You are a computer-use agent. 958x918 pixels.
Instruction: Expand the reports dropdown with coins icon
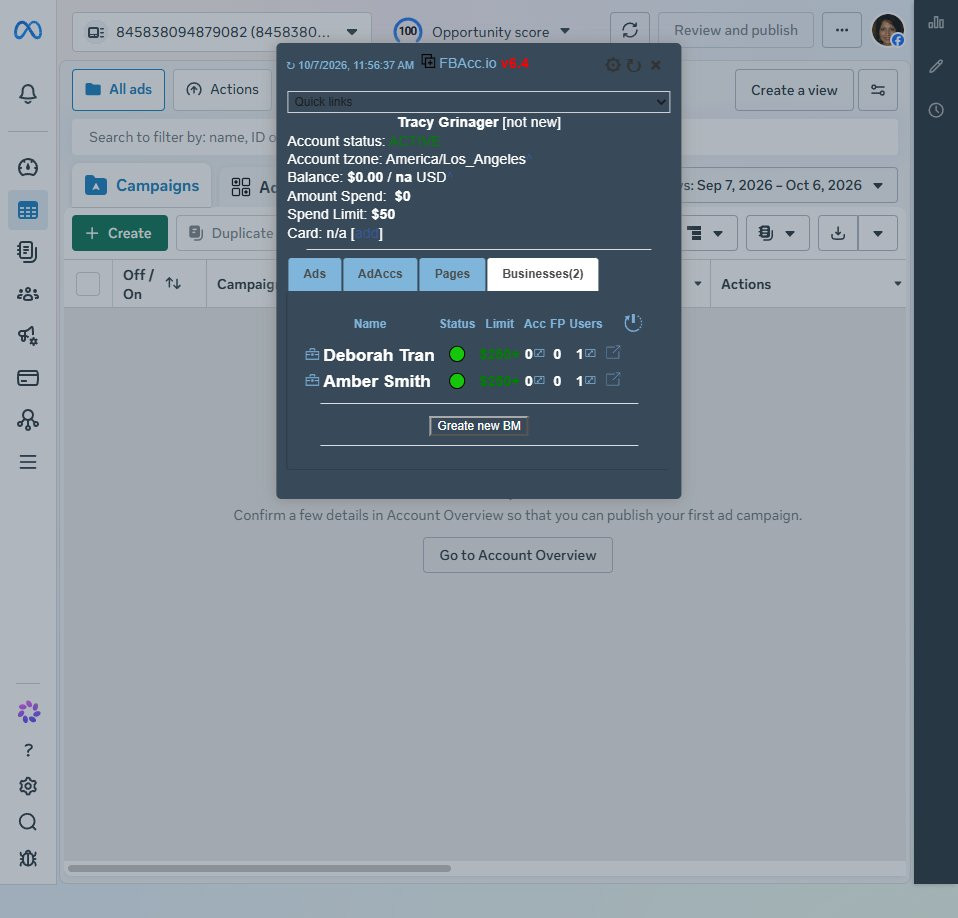[778, 233]
